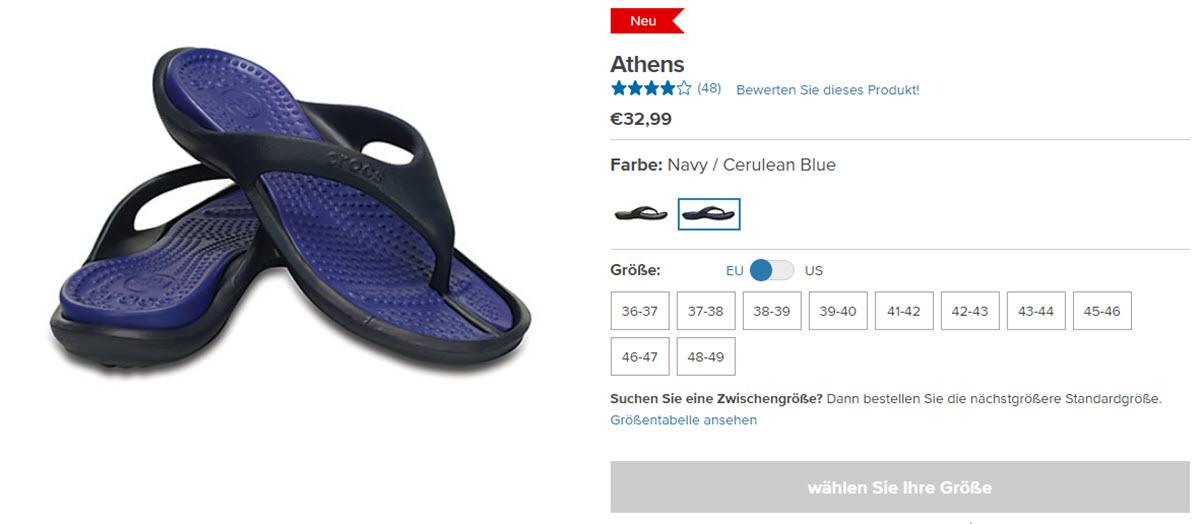Choose size 42-43
1200x524 pixels.
click(970, 311)
